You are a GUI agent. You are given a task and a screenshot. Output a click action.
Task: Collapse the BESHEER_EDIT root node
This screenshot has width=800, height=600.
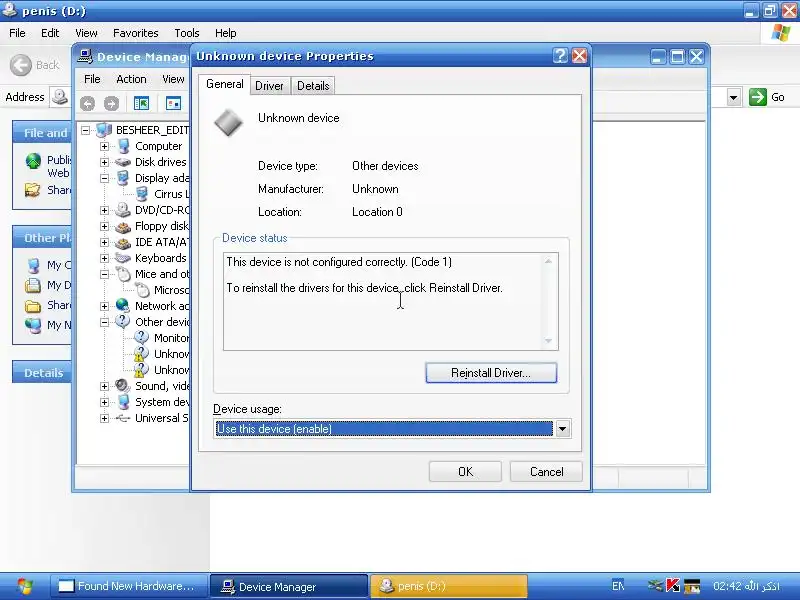(x=86, y=131)
